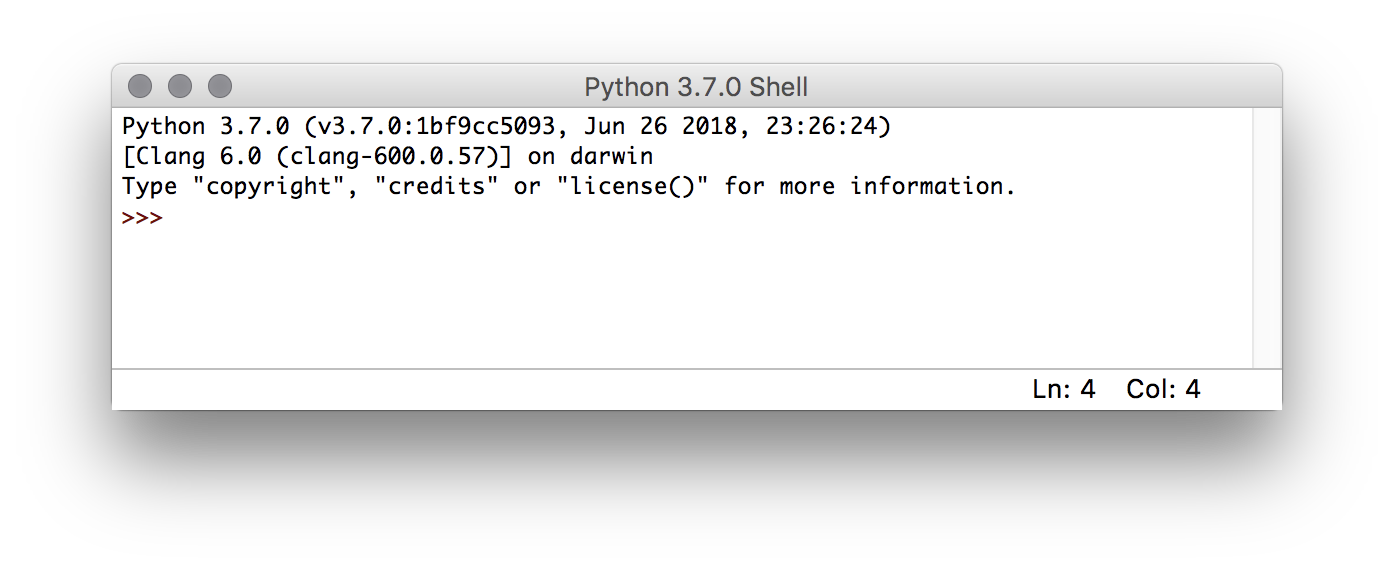Image resolution: width=1394 pixels, height=570 pixels.
Task: Click the minimize window button
Action: point(180,87)
